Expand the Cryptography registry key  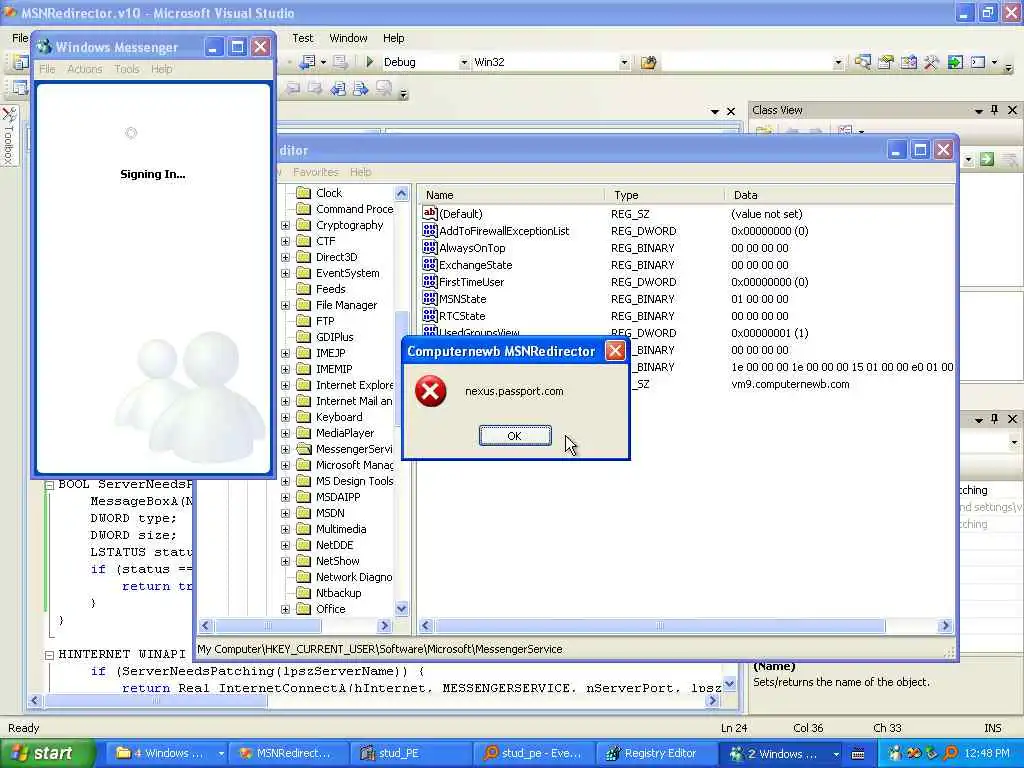(285, 225)
